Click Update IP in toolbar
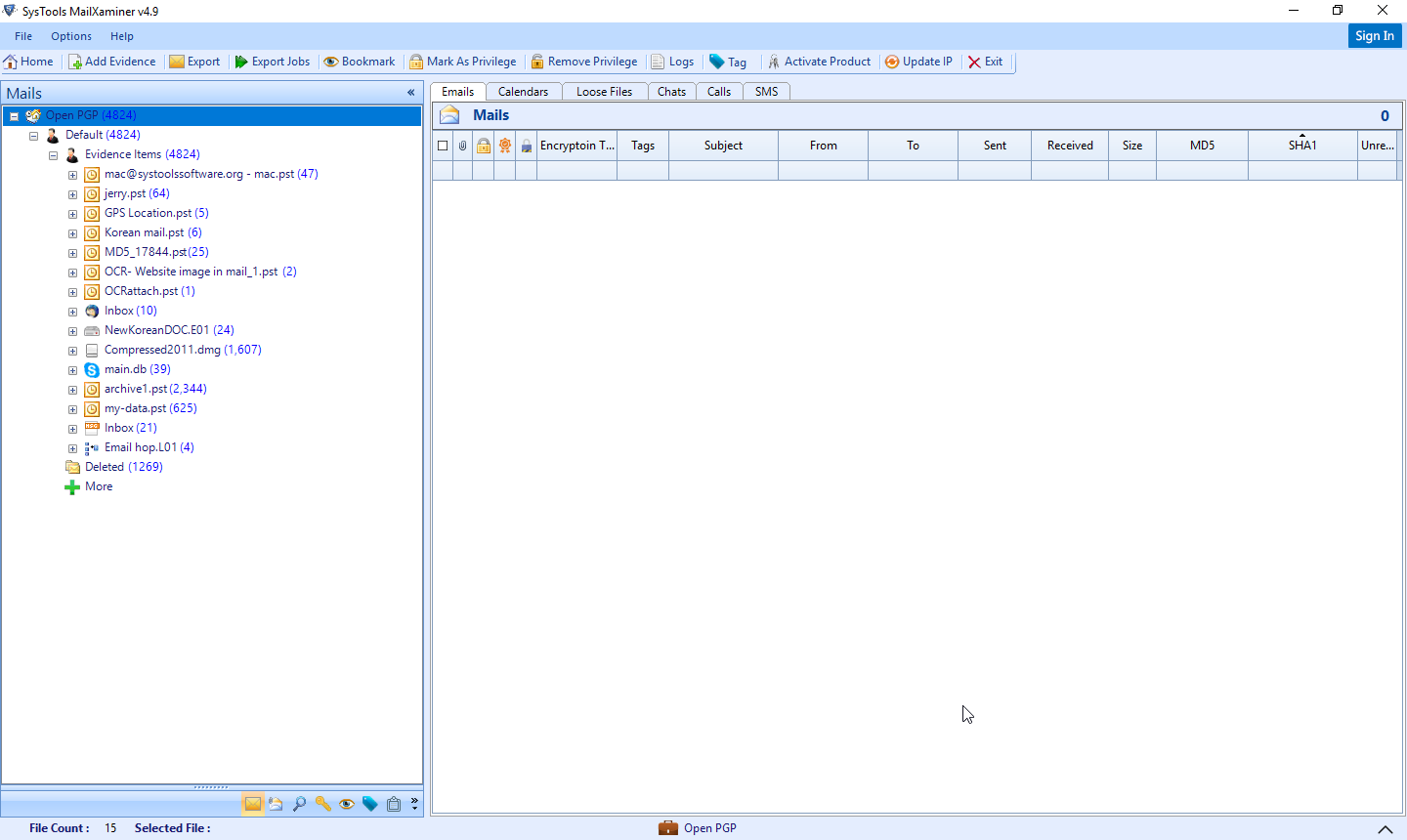This screenshot has height=840, width=1407. (x=918, y=62)
